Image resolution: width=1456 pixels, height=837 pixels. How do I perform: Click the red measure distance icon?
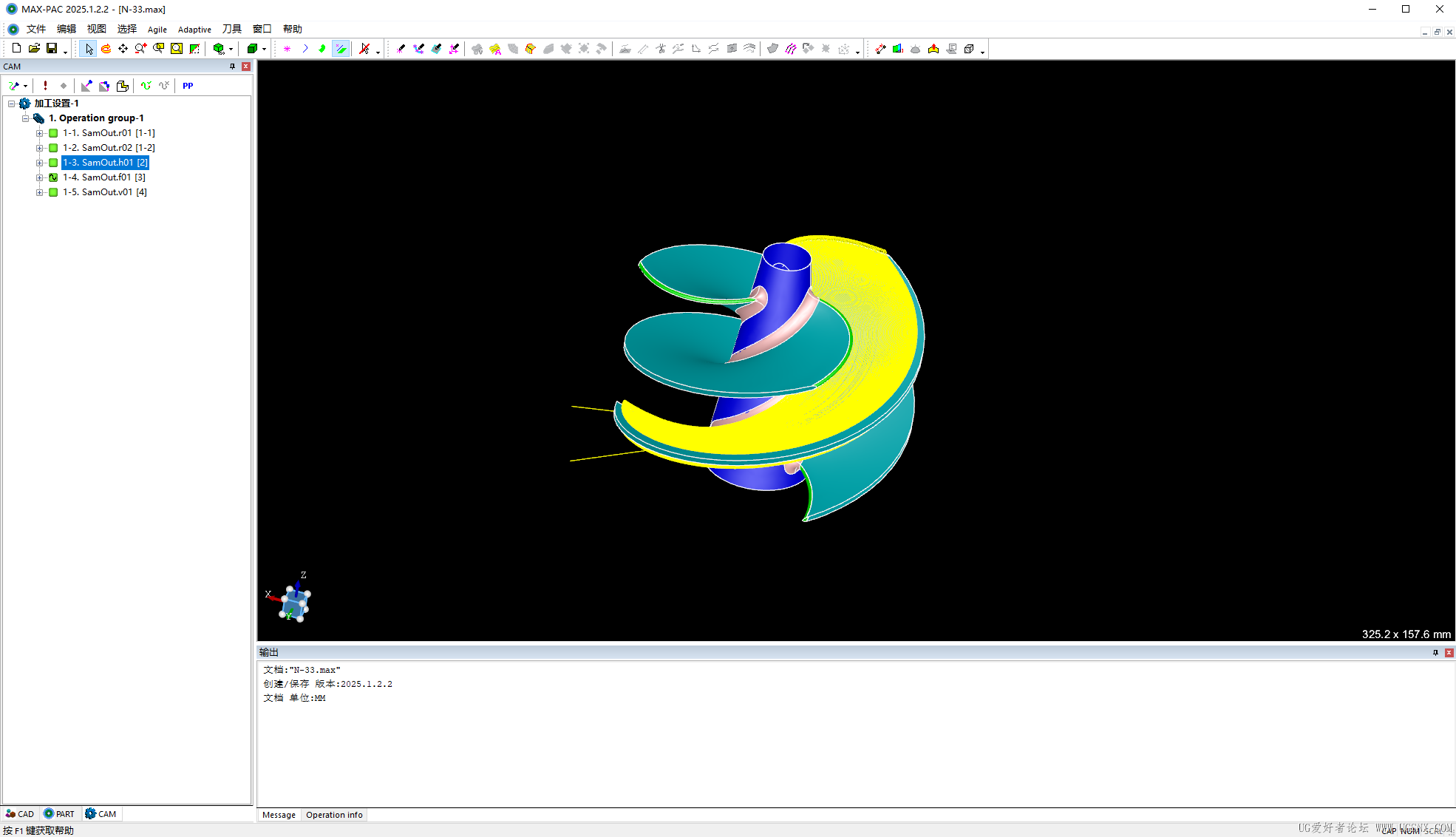click(x=880, y=49)
